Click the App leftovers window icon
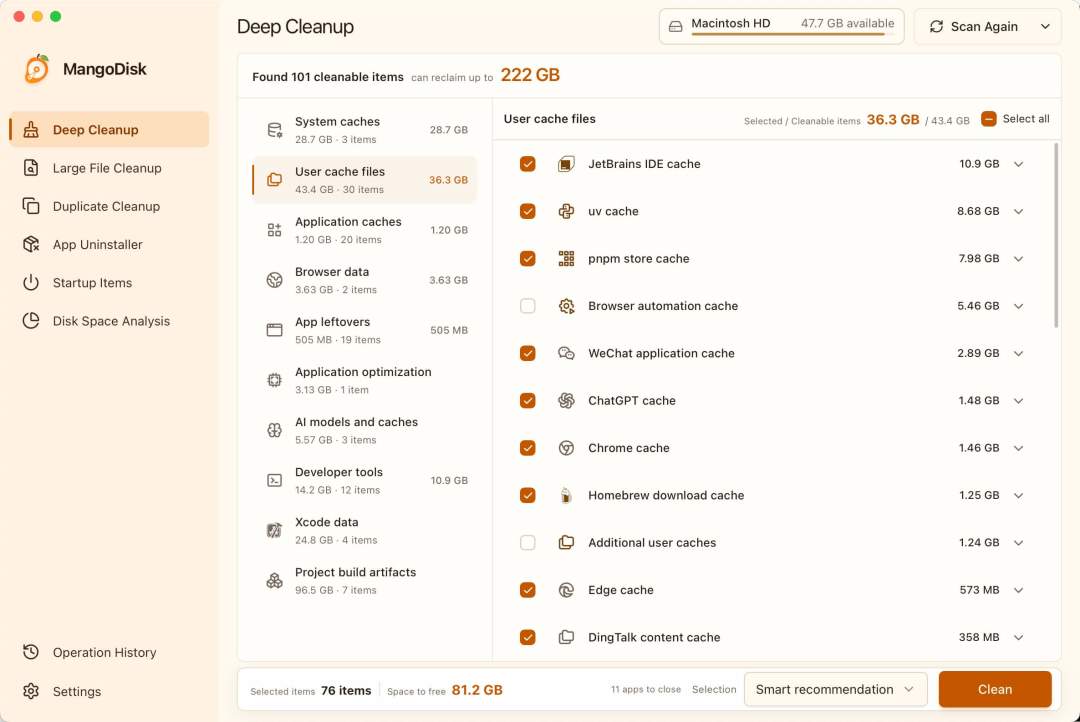 274,330
